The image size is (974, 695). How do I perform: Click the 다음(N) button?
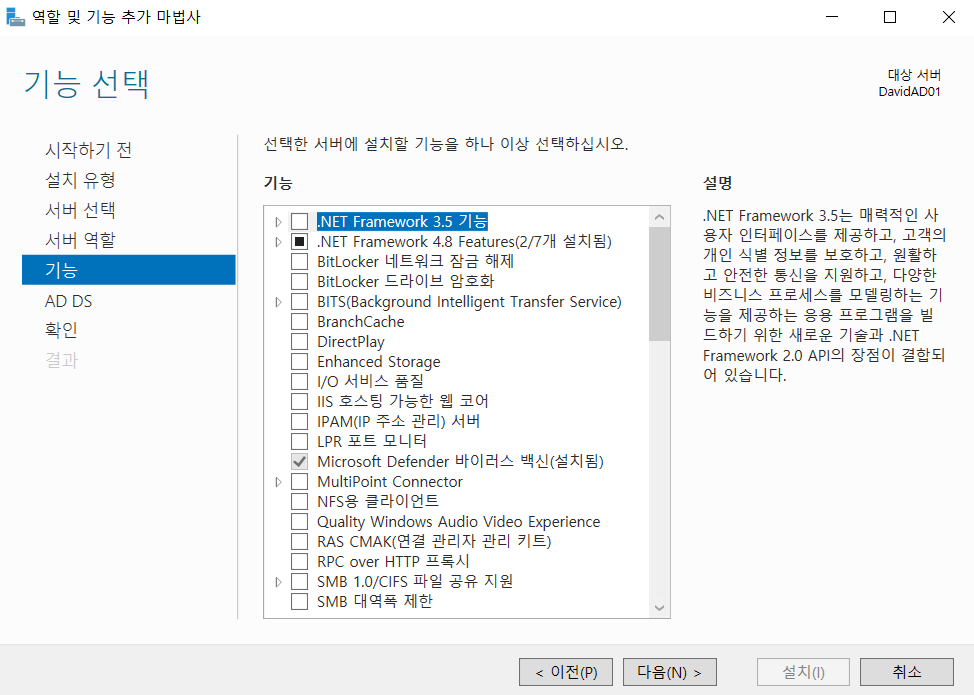pyautogui.click(x=670, y=672)
